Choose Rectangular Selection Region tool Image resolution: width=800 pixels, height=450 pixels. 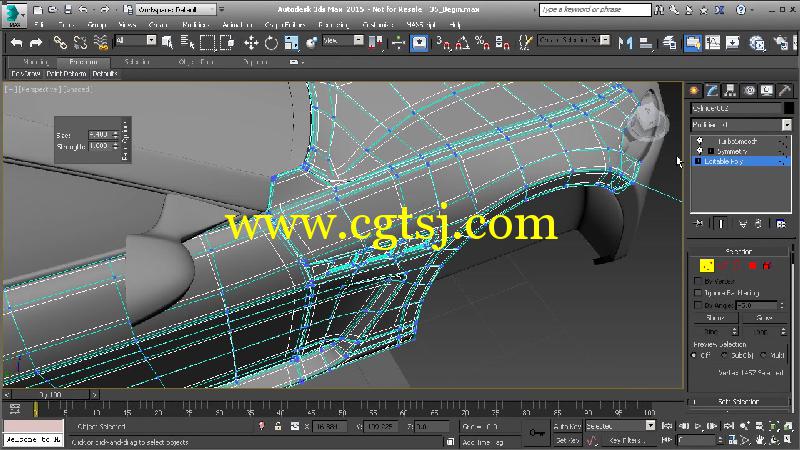[207, 43]
